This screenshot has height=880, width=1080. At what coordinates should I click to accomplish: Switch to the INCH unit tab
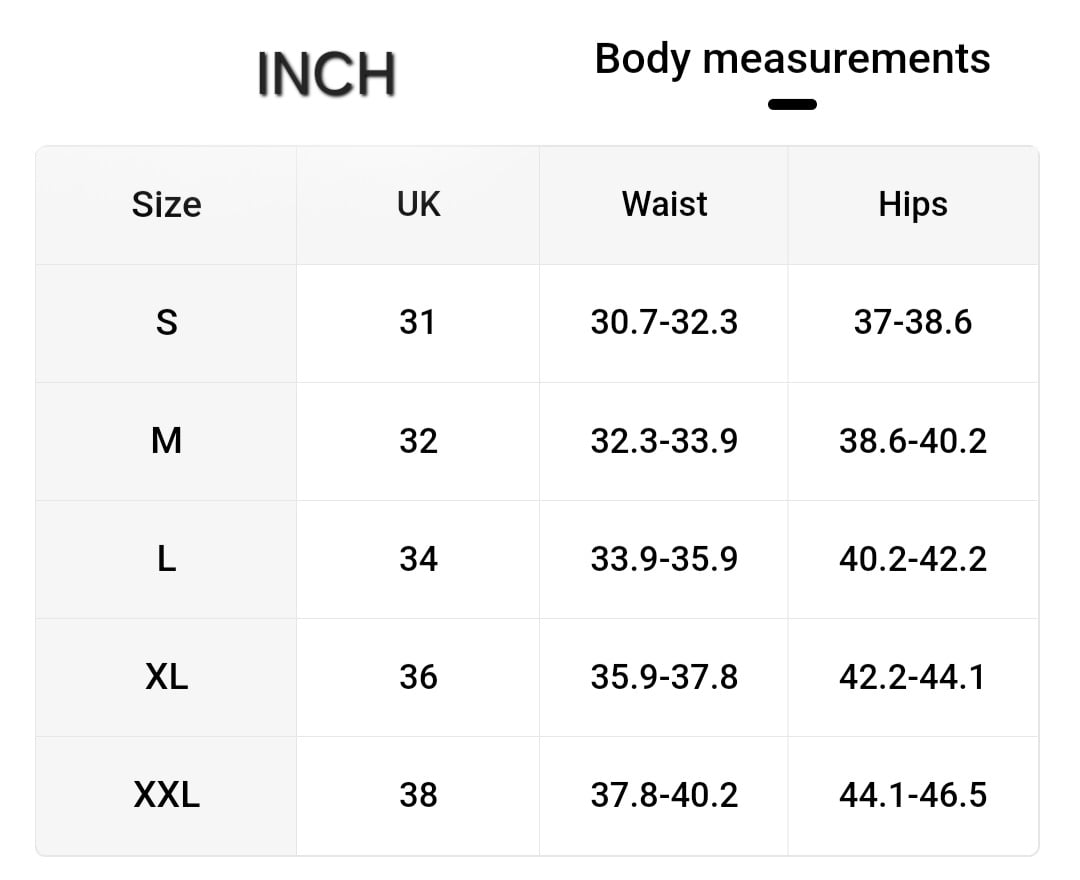[x=326, y=73]
